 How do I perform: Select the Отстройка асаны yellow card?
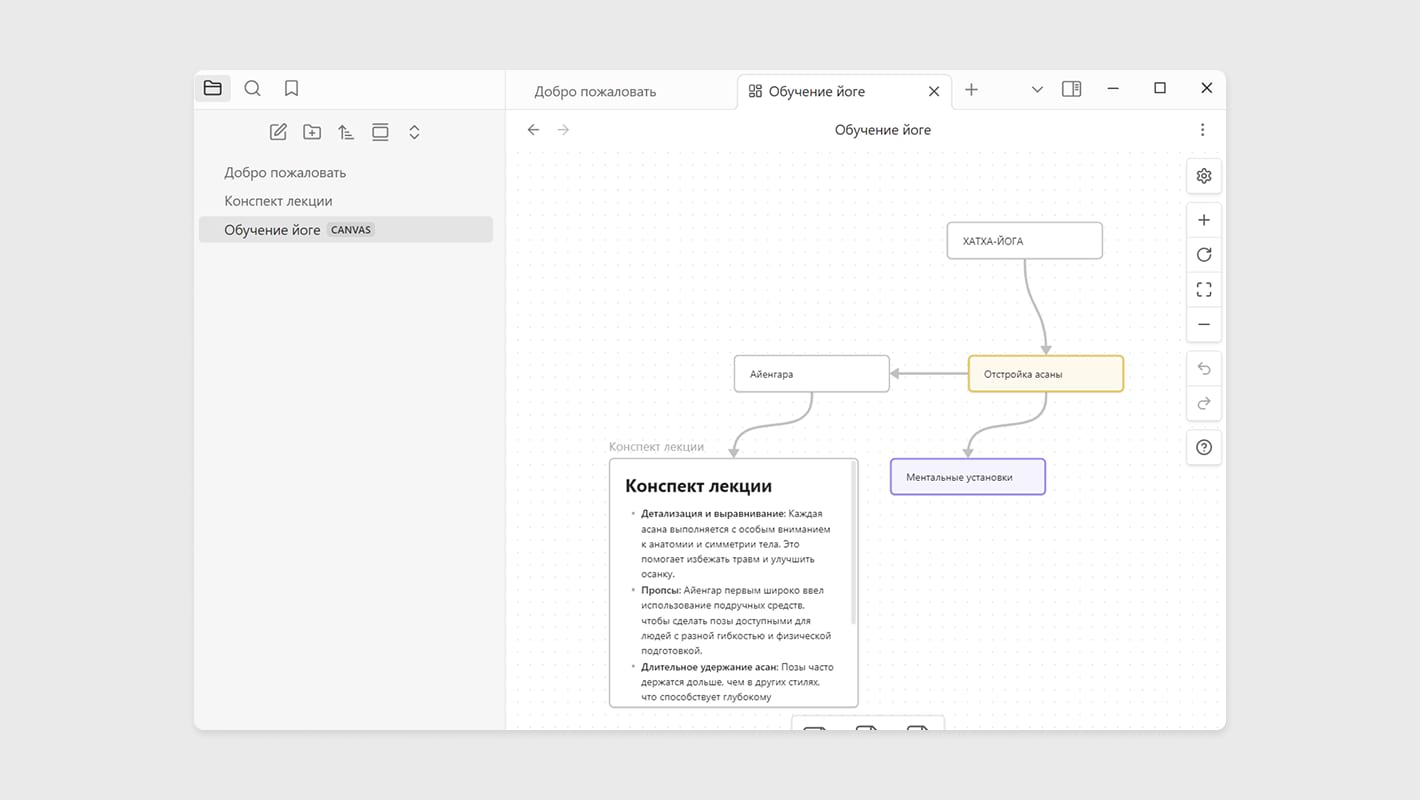click(1045, 374)
